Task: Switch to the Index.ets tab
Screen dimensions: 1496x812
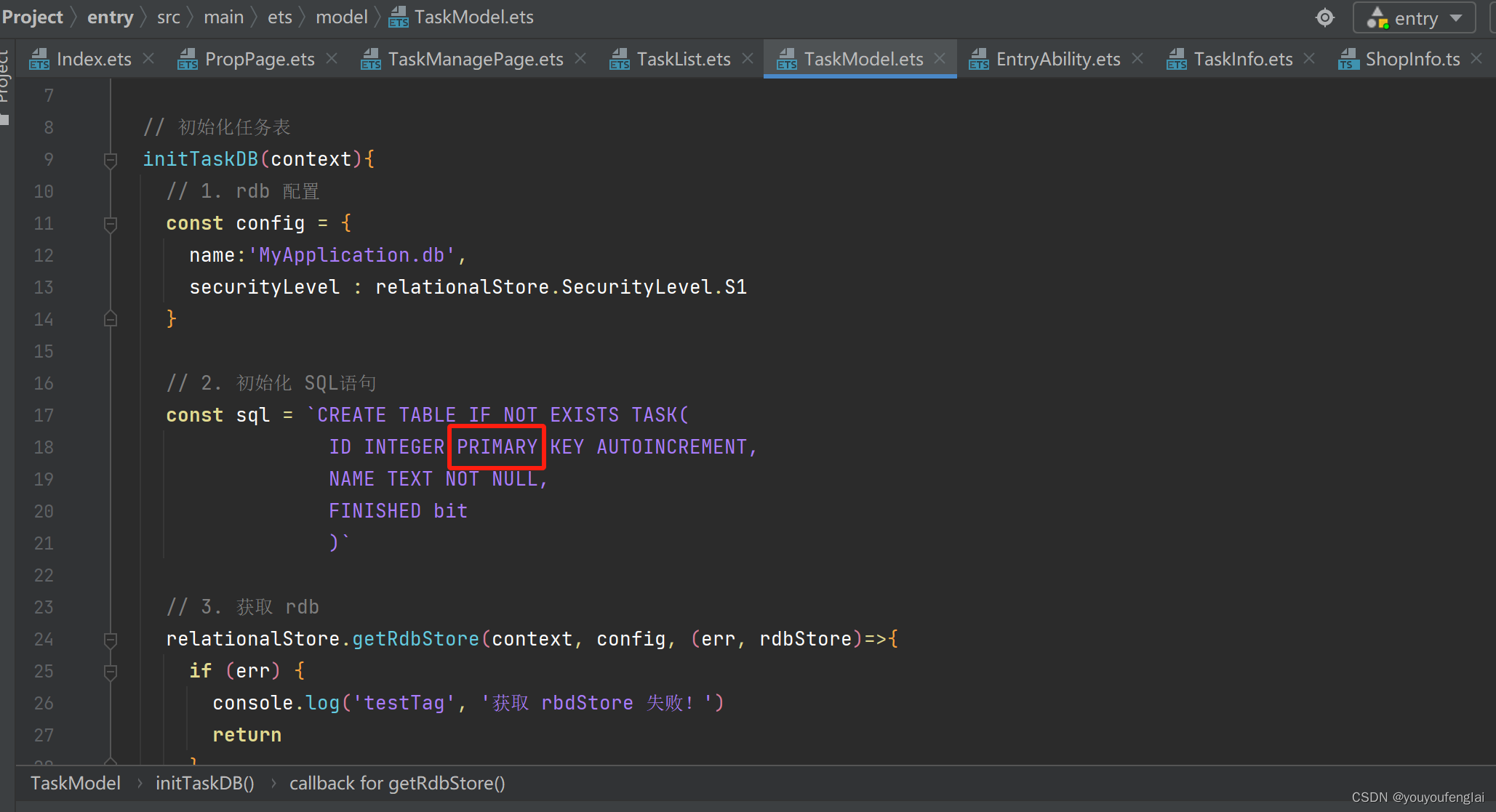Action: tap(94, 59)
